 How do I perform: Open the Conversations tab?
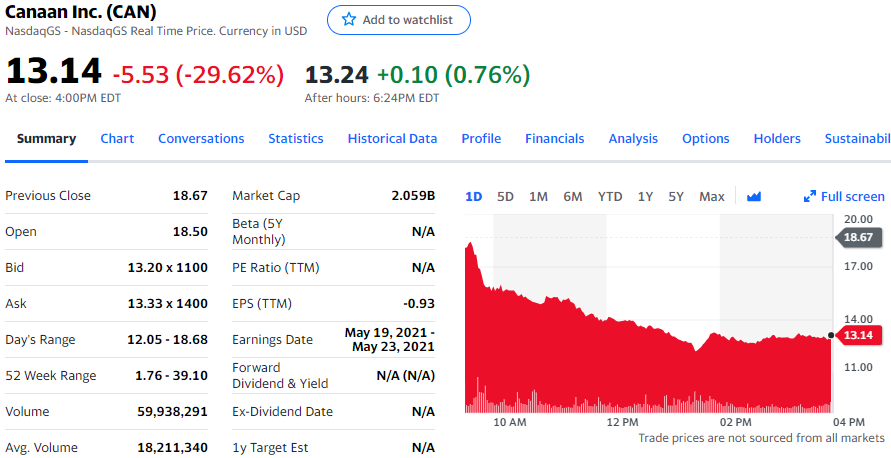pyautogui.click(x=201, y=139)
